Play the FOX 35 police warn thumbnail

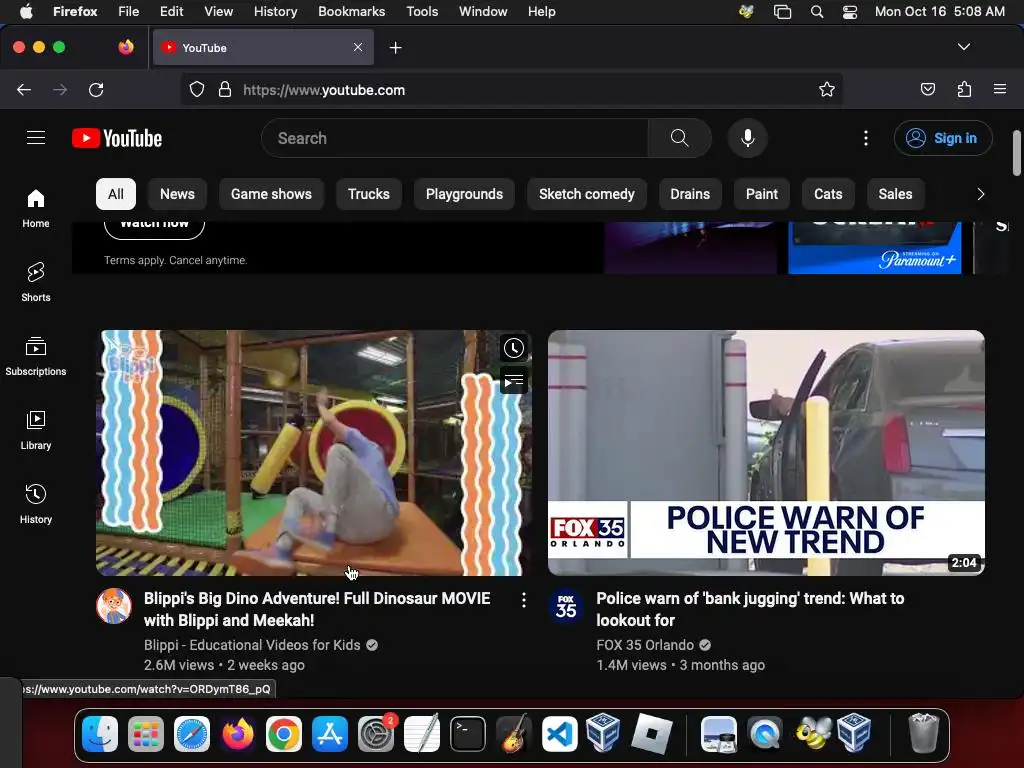click(x=766, y=453)
